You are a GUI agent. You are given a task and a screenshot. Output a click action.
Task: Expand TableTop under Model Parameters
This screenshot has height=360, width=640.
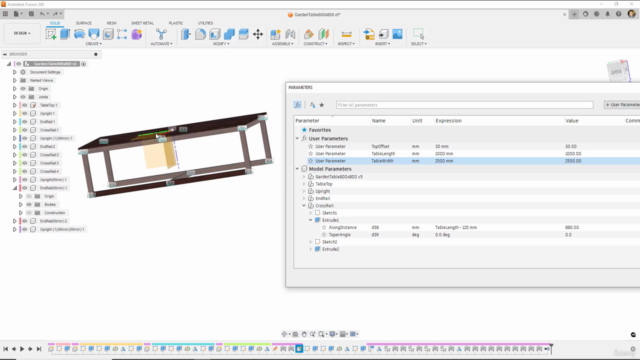(x=304, y=184)
